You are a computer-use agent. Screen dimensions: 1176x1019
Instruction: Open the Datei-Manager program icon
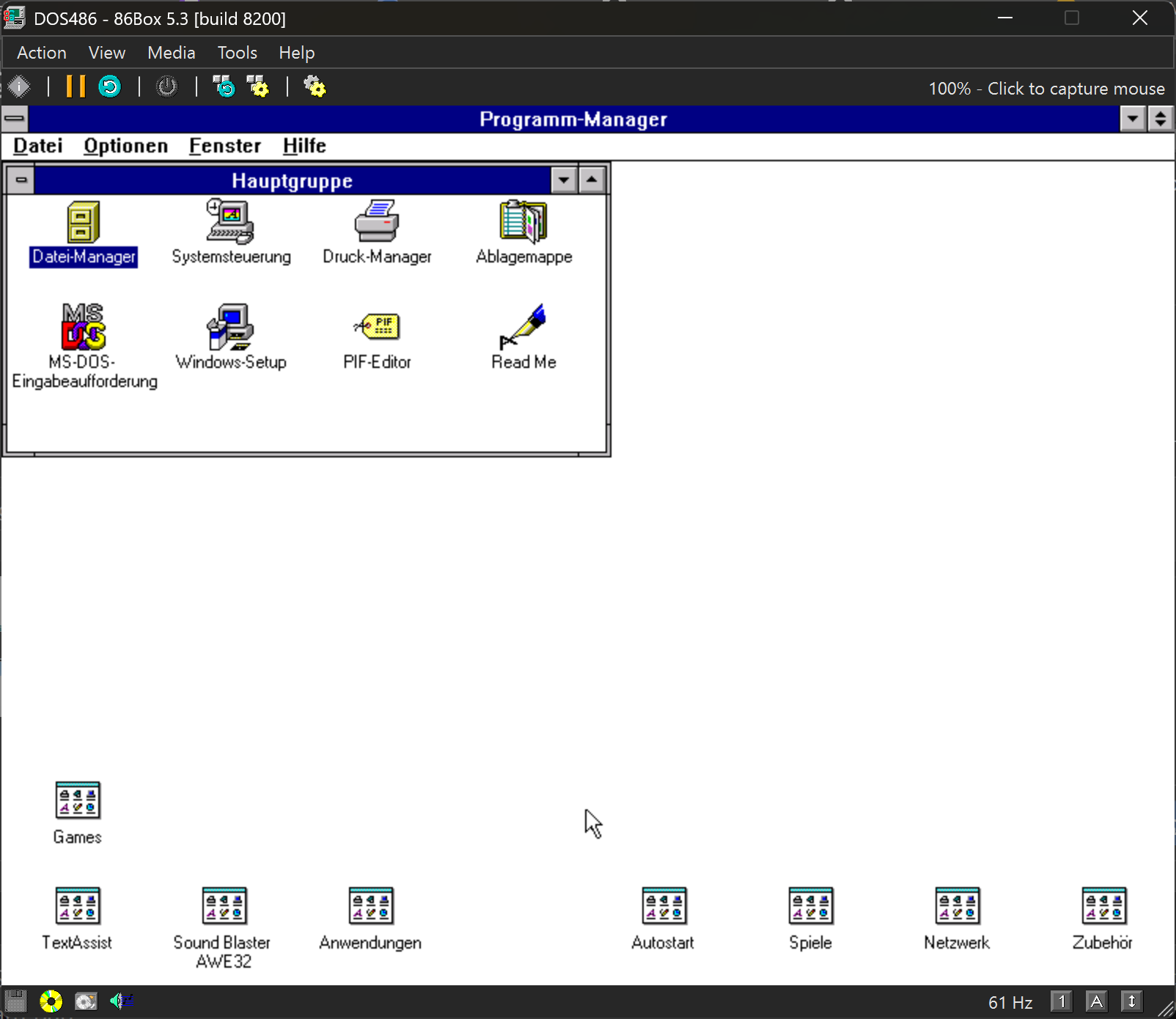click(84, 221)
